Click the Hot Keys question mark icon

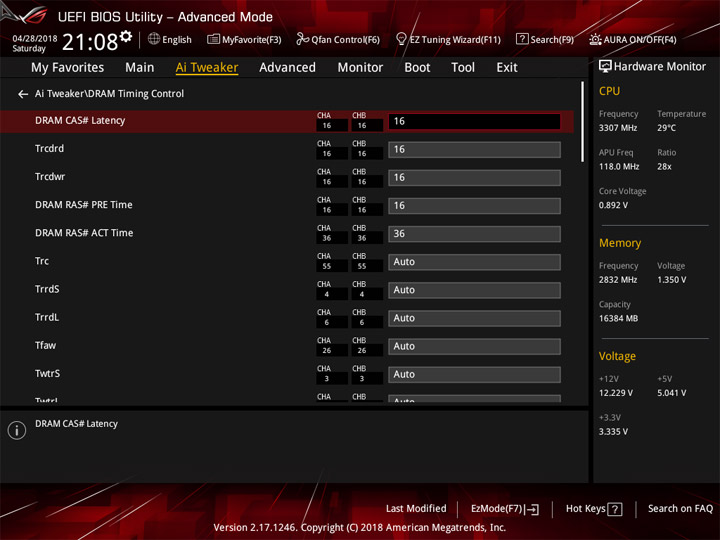click(x=614, y=509)
